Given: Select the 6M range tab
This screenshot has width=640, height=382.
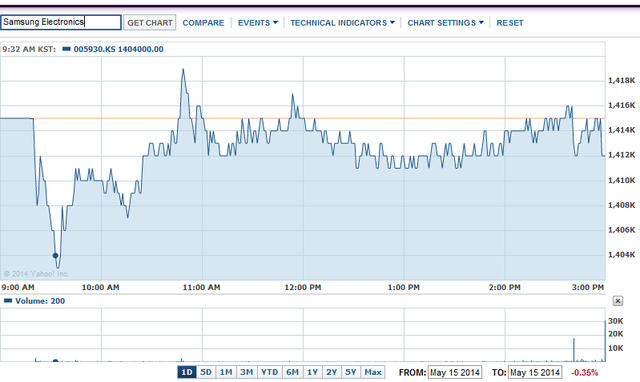Looking at the screenshot, I should coord(292,372).
